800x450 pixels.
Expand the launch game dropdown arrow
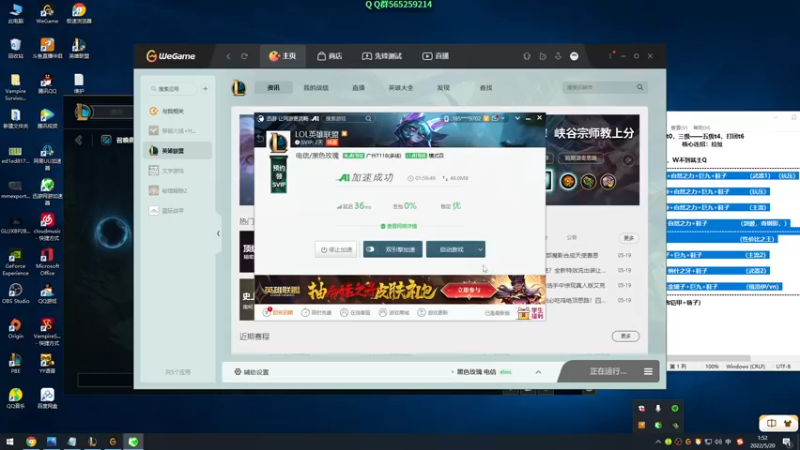[x=481, y=249]
